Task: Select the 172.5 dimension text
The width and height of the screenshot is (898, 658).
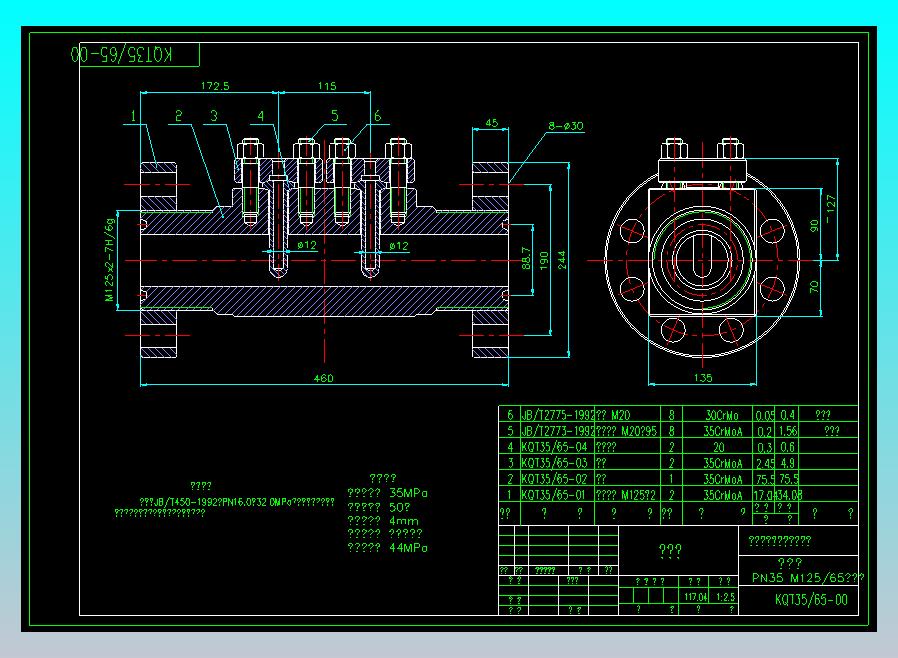Action: [214, 87]
